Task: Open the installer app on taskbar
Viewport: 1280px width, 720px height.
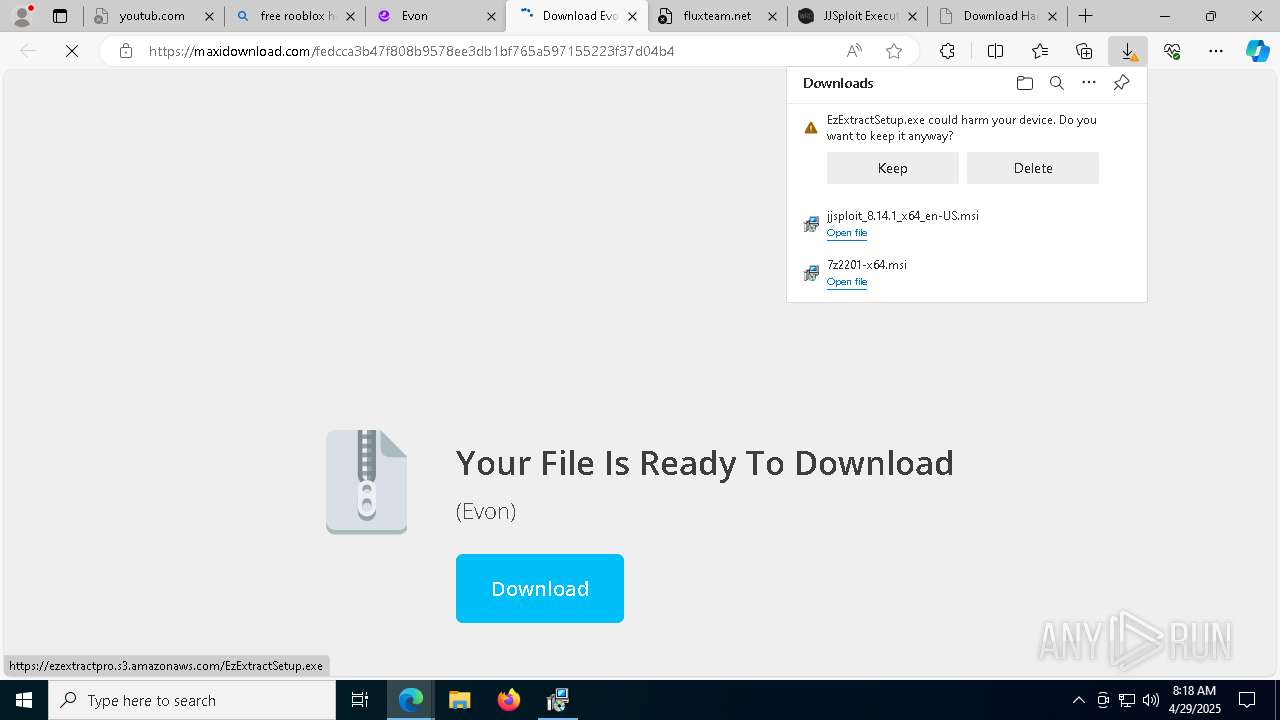Action: coord(558,700)
